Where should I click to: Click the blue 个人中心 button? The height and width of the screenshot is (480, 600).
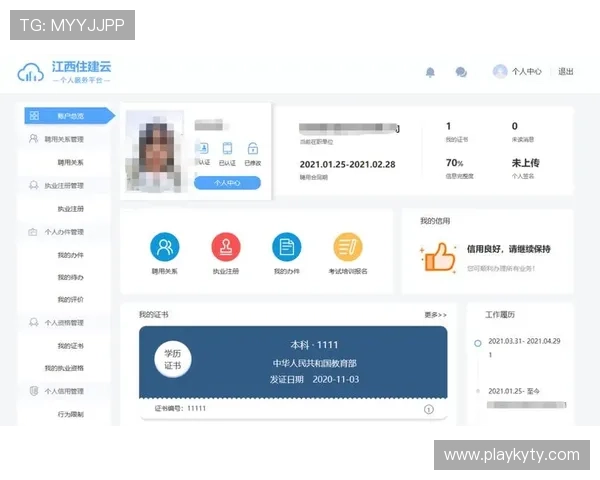click(x=227, y=183)
